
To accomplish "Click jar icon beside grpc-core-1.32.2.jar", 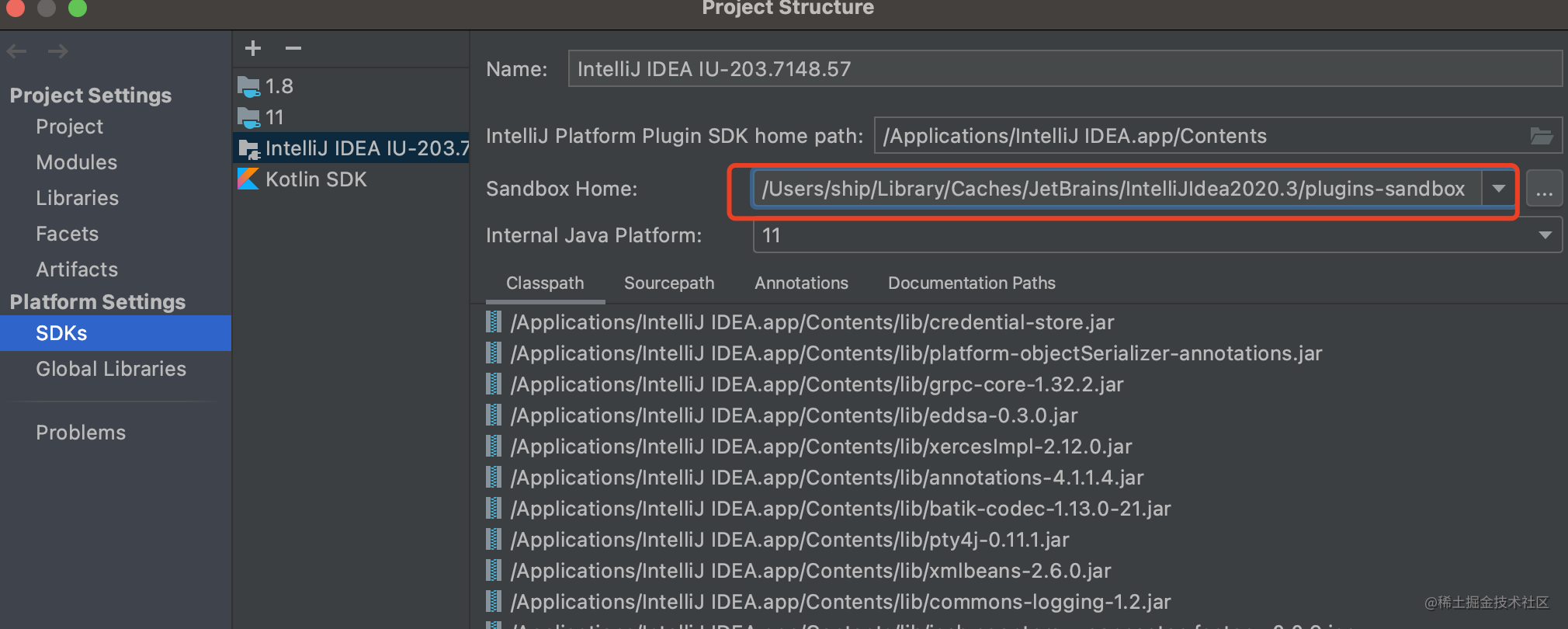I will (494, 384).
